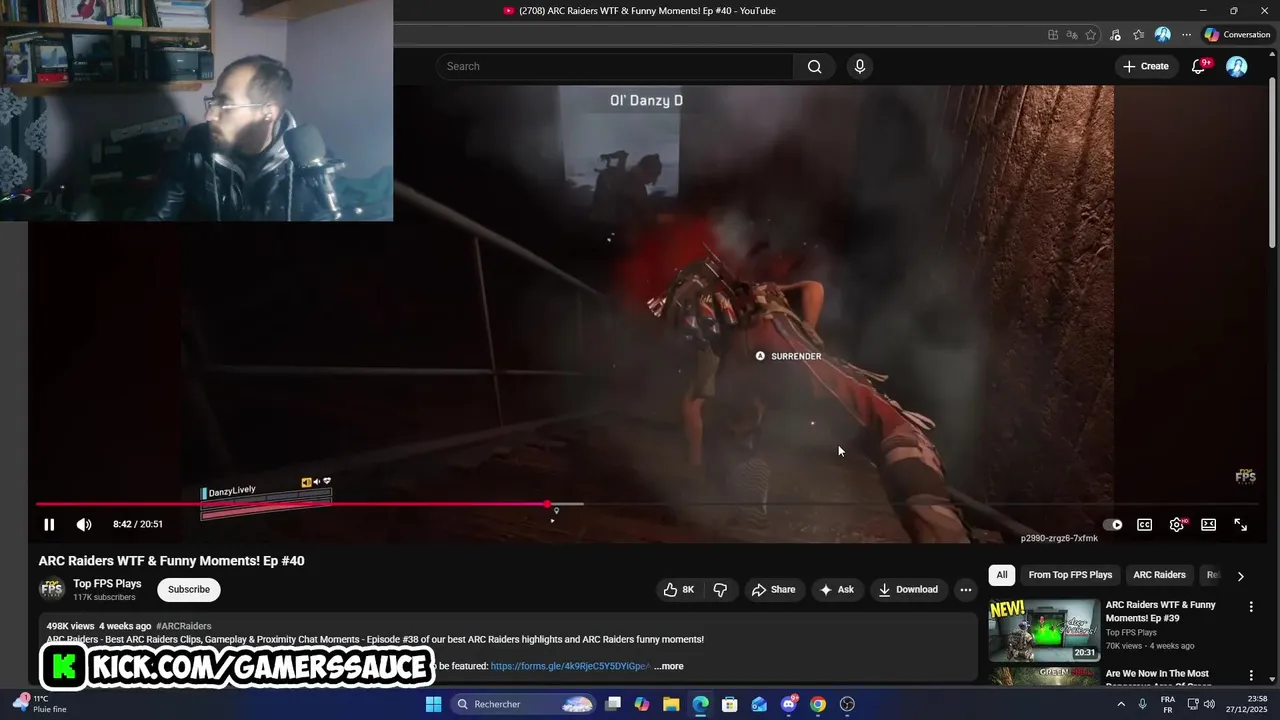
Task: Open the Windows Start menu
Action: pyautogui.click(x=433, y=704)
